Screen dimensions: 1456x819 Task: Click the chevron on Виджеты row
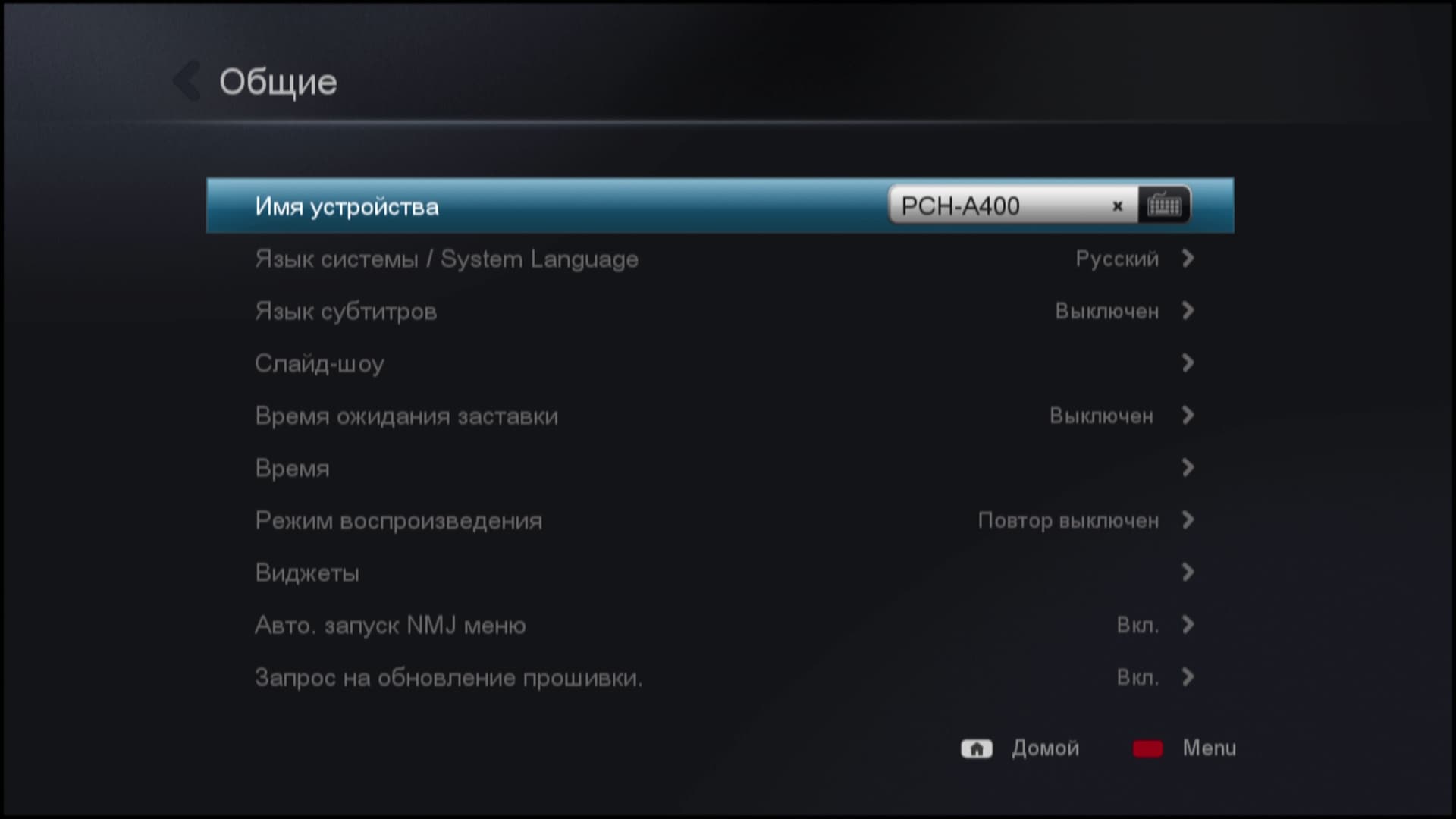1188,573
